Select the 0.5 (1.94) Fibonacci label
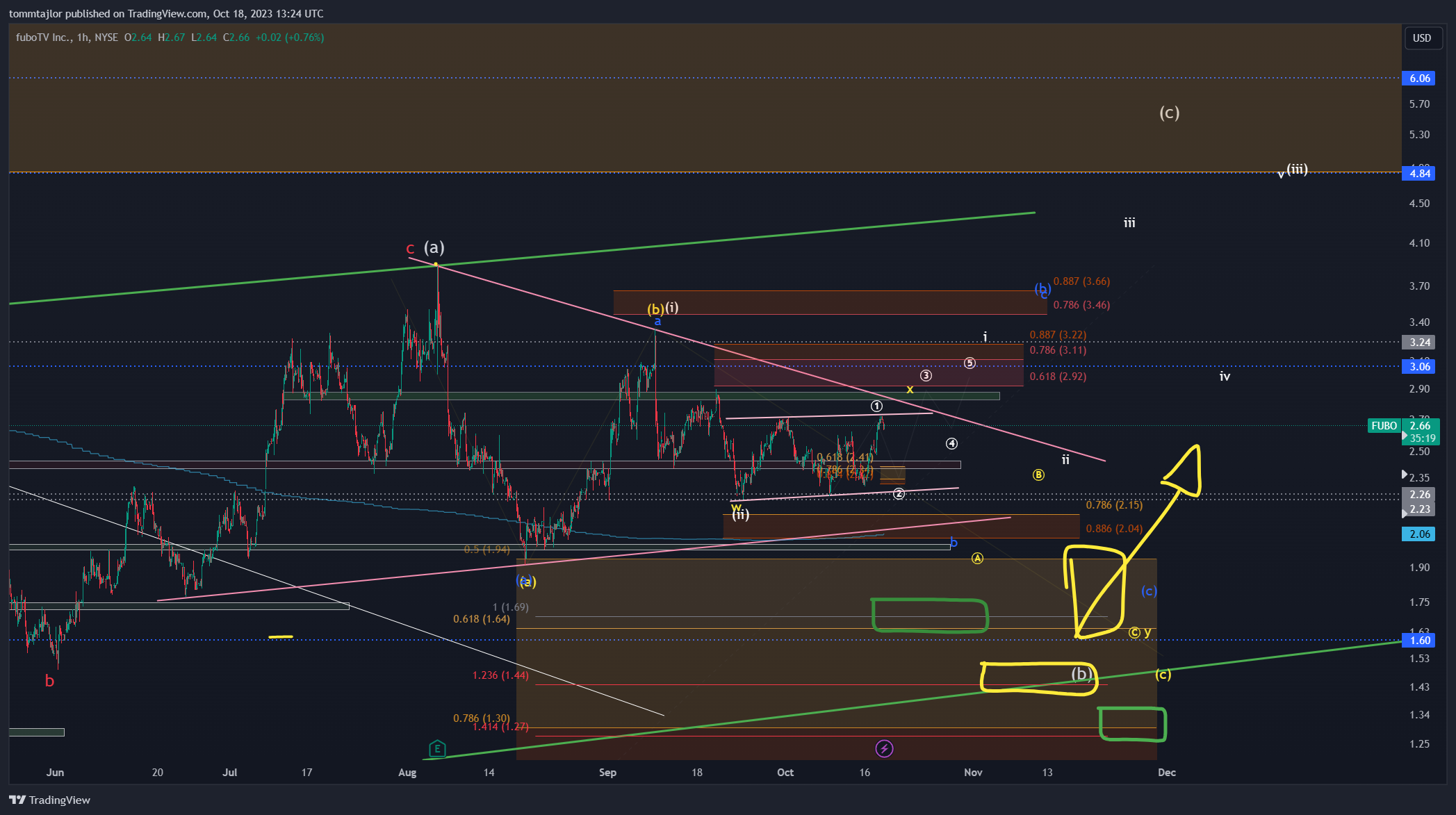 [486, 550]
